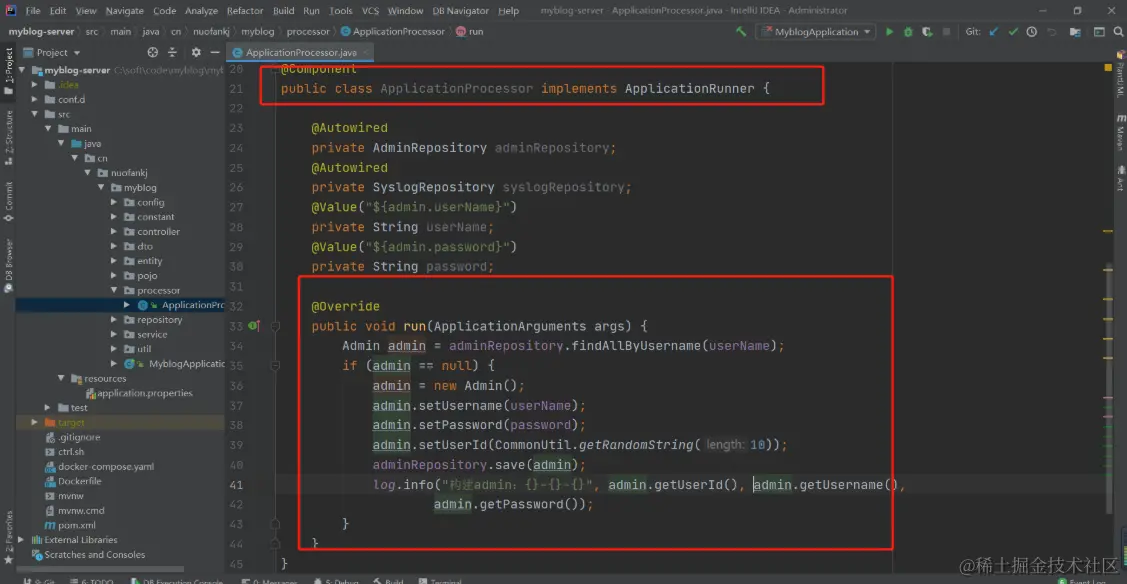Select the ApplicationProcessor class icon in tree
This screenshot has width=1127, height=584.
143,305
